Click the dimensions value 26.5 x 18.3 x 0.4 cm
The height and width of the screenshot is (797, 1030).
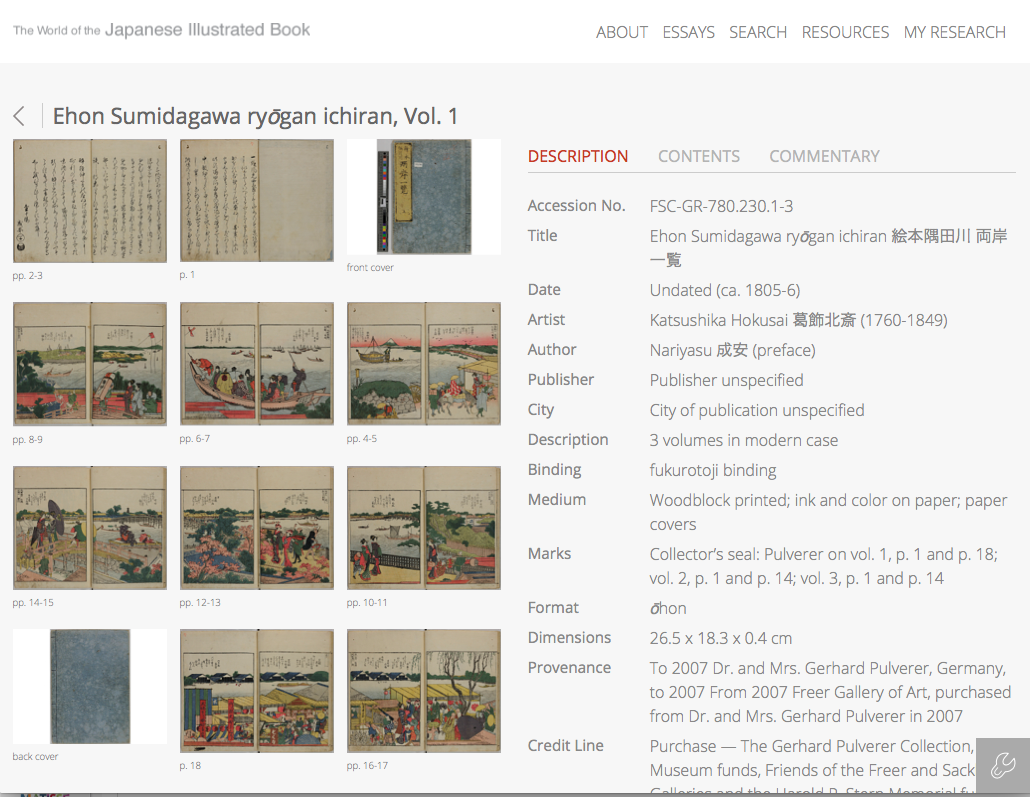point(721,638)
